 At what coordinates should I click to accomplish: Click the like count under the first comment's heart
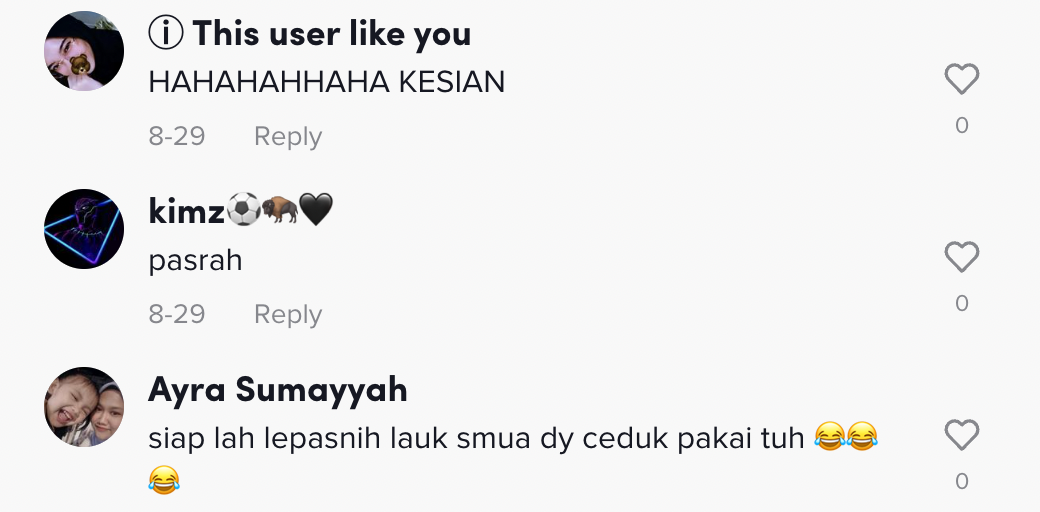click(962, 125)
